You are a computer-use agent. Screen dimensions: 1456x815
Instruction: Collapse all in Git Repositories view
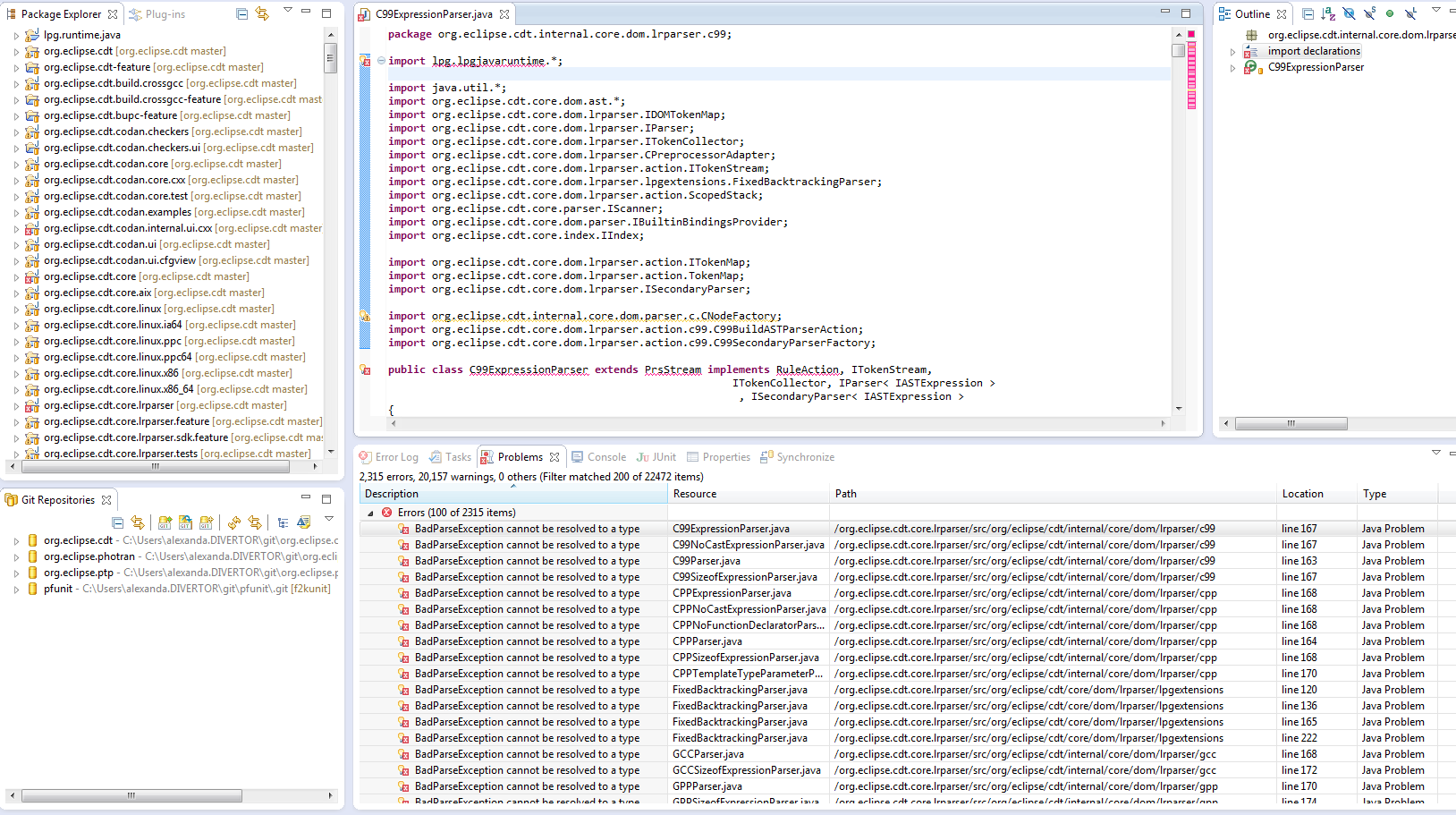[118, 522]
